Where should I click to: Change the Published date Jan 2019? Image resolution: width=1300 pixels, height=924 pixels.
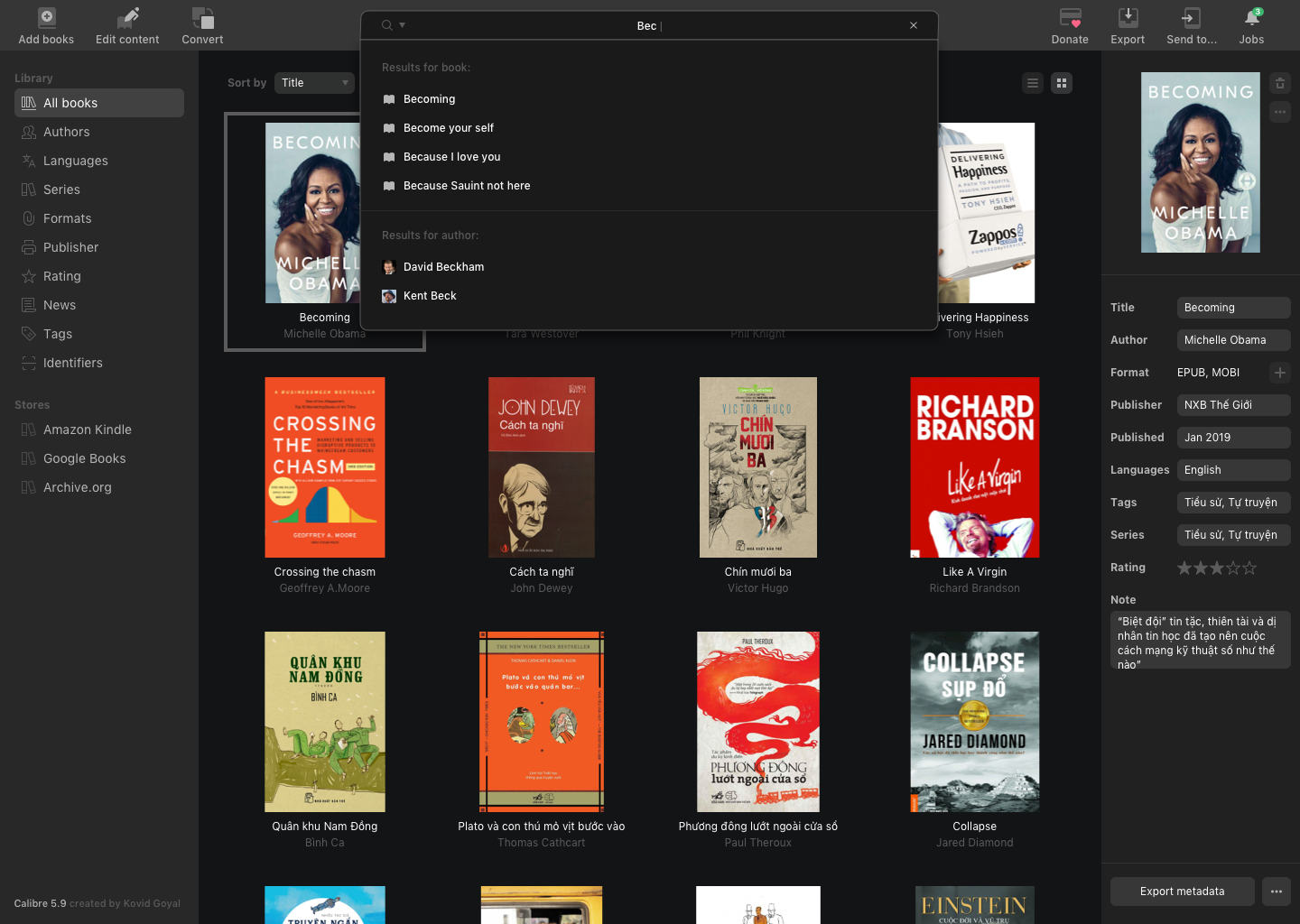pos(1234,438)
